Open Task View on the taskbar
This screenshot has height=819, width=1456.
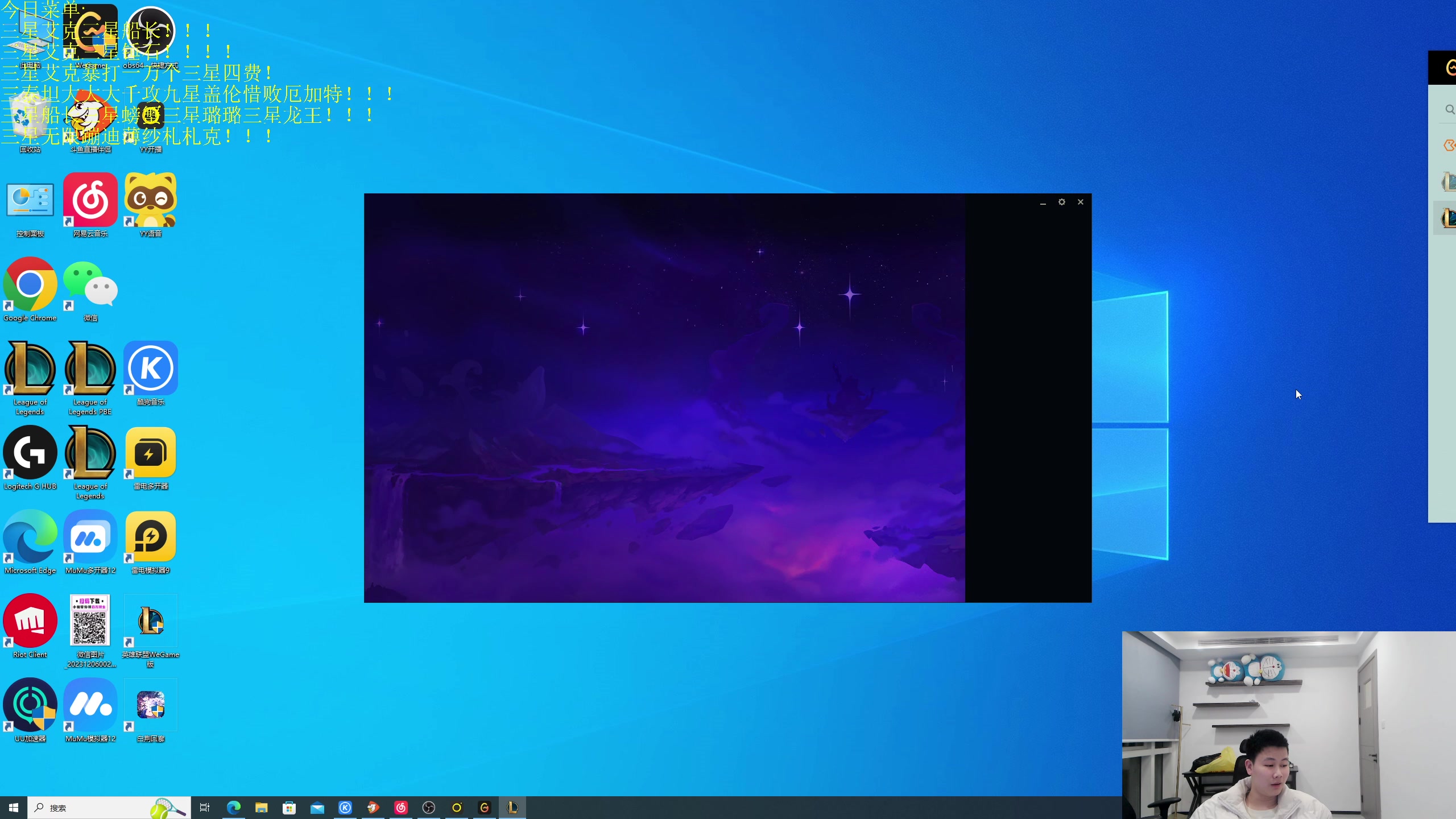(x=205, y=808)
